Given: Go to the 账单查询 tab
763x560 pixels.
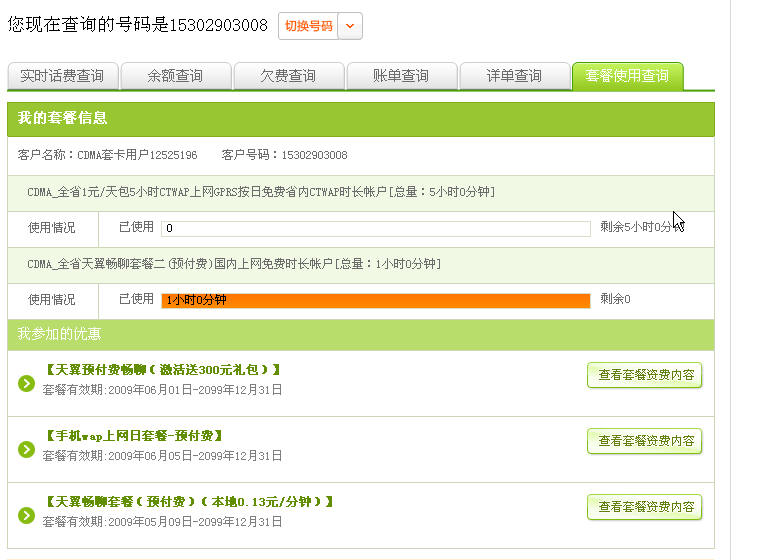Looking at the screenshot, I should tap(401, 76).
